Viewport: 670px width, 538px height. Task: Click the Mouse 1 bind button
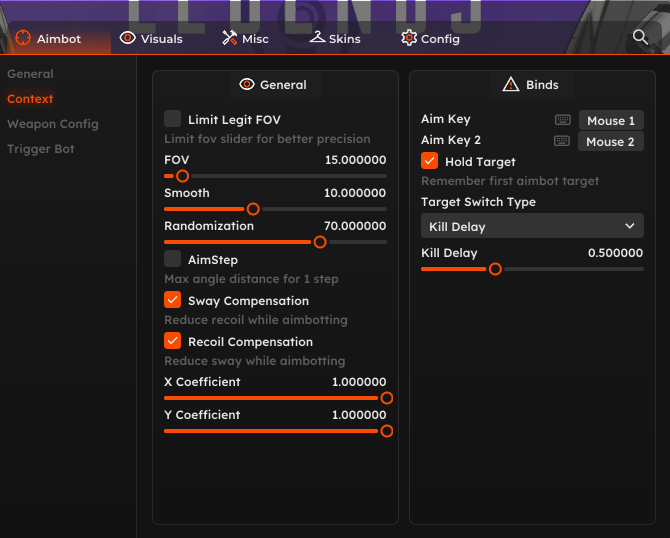pos(611,121)
